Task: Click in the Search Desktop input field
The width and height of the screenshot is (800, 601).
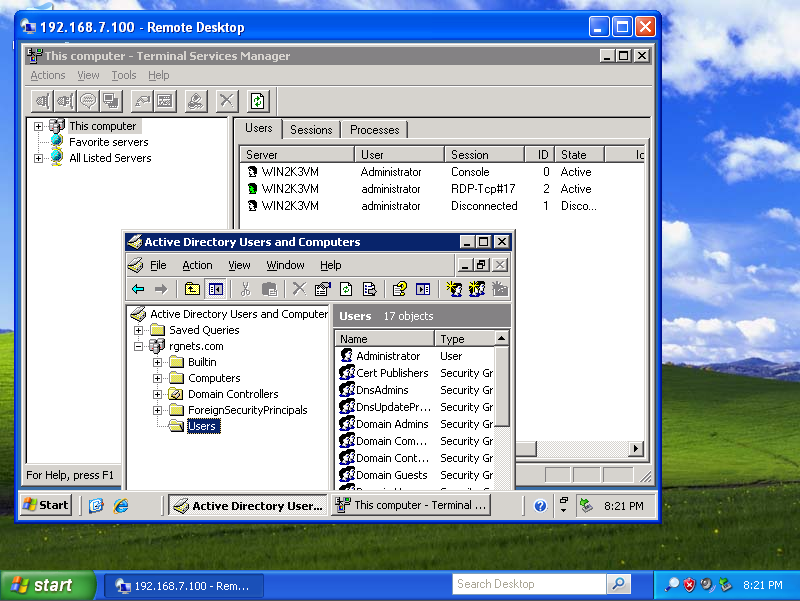Action: click(529, 584)
